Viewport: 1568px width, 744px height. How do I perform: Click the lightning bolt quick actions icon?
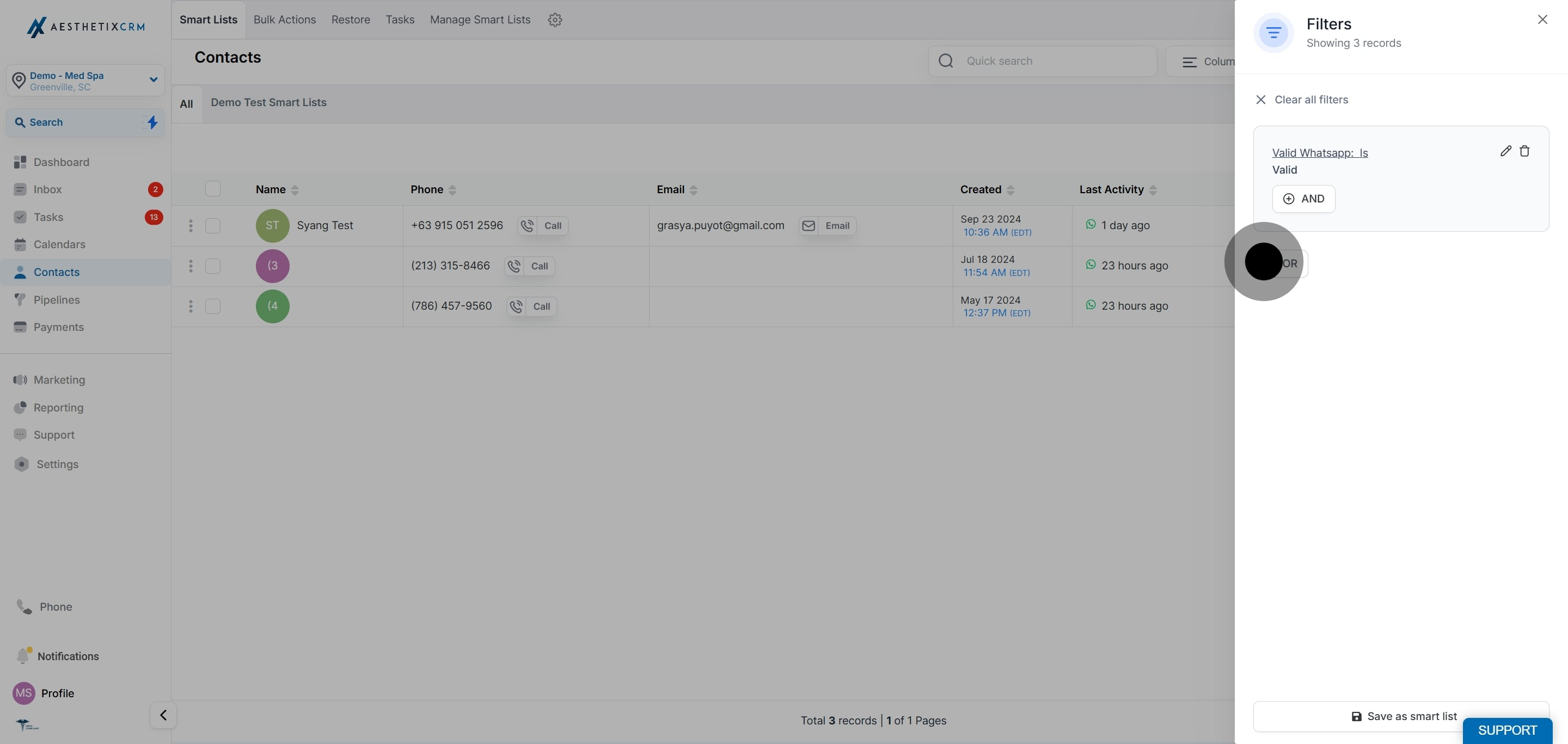(x=152, y=122)
